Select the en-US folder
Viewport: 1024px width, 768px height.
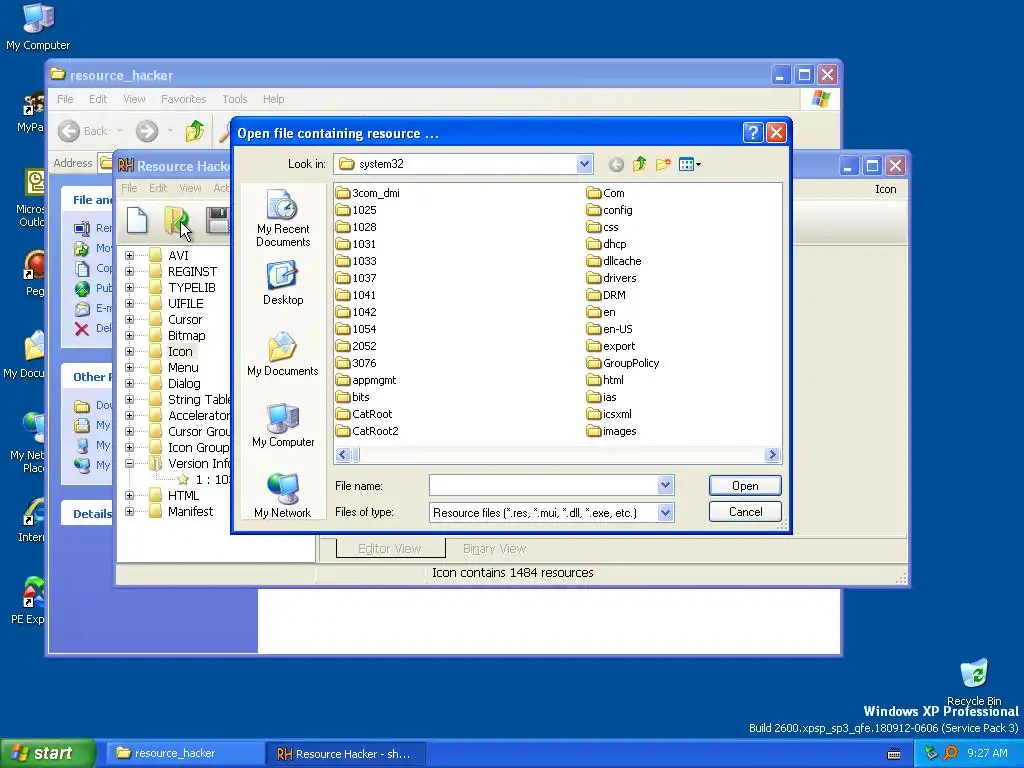pyautogui.click(x=610, y=328)
